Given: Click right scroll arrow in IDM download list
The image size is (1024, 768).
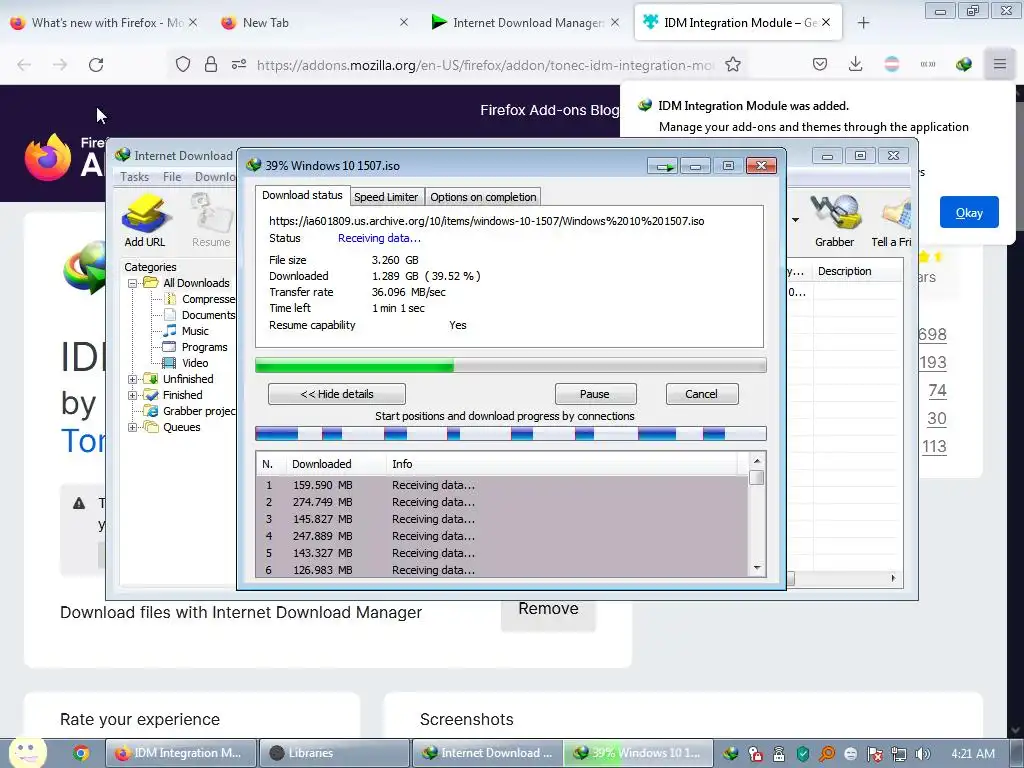Looking at the screenshot, I should pos(893,579).
